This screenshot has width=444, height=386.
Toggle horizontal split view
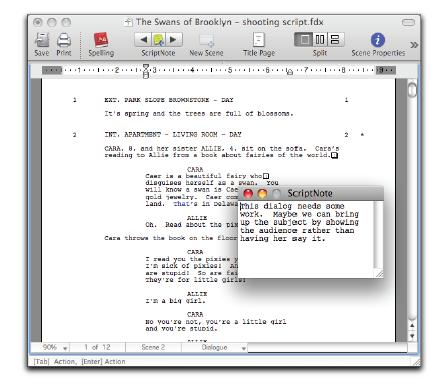pyautogui.click(x=336, y=40)
